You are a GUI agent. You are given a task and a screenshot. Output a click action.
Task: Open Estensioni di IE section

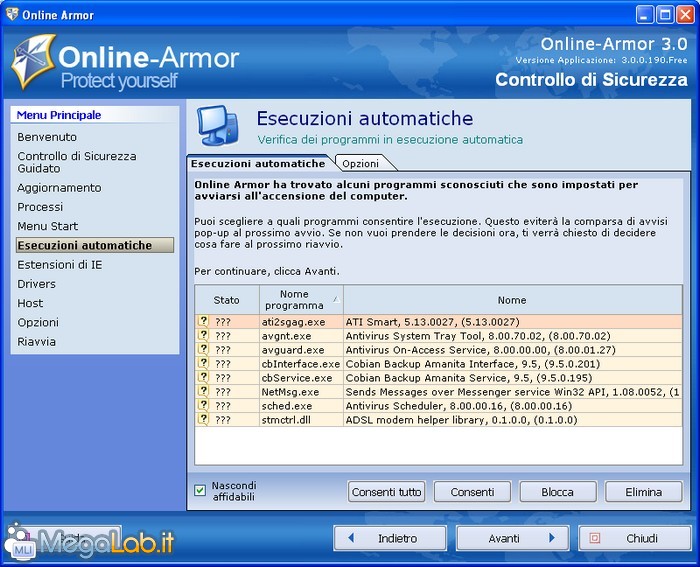[60, 265]
